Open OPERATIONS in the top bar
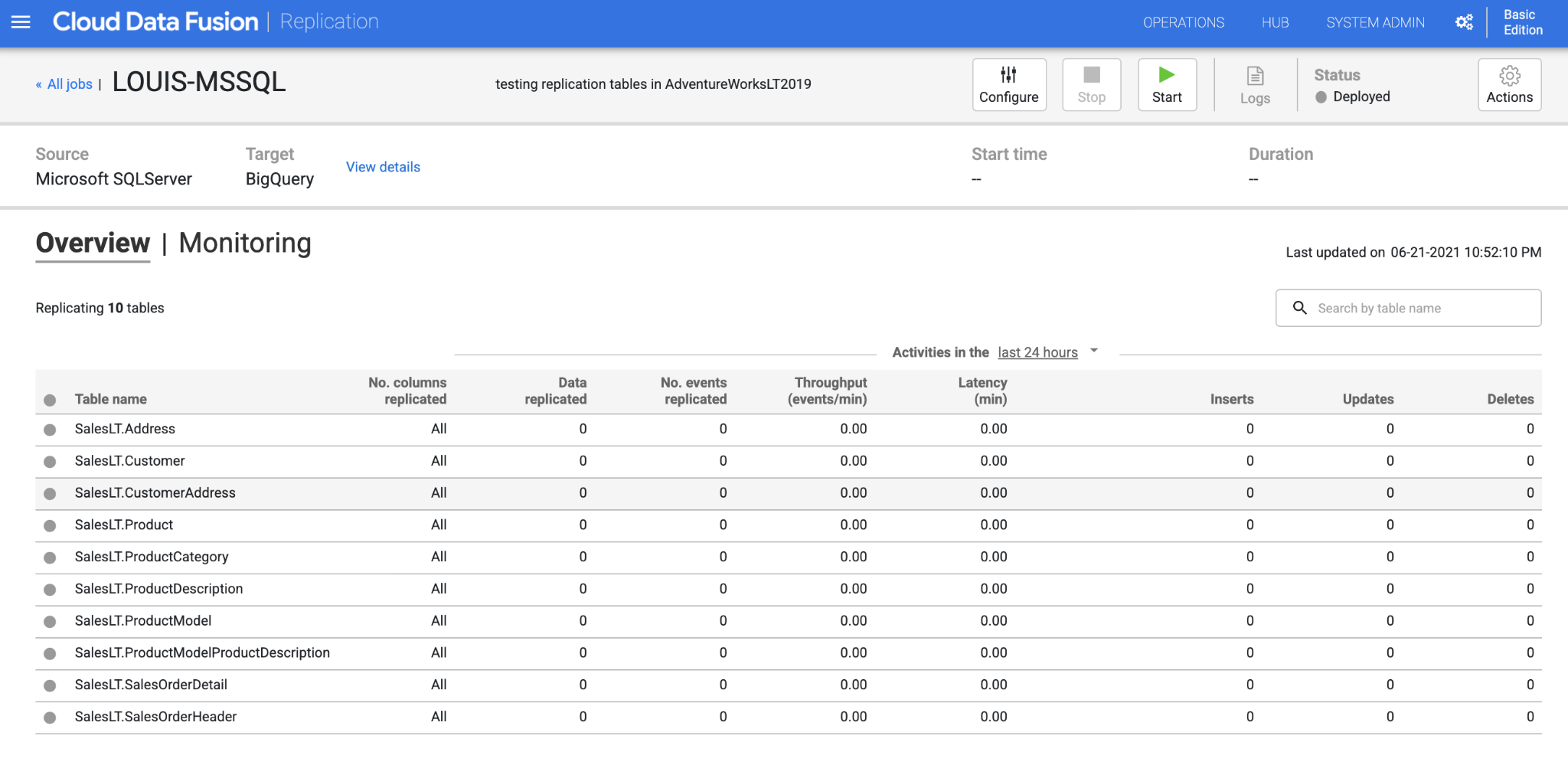The height and width of the screenshot is (765, 1568). click(1183, 23)
